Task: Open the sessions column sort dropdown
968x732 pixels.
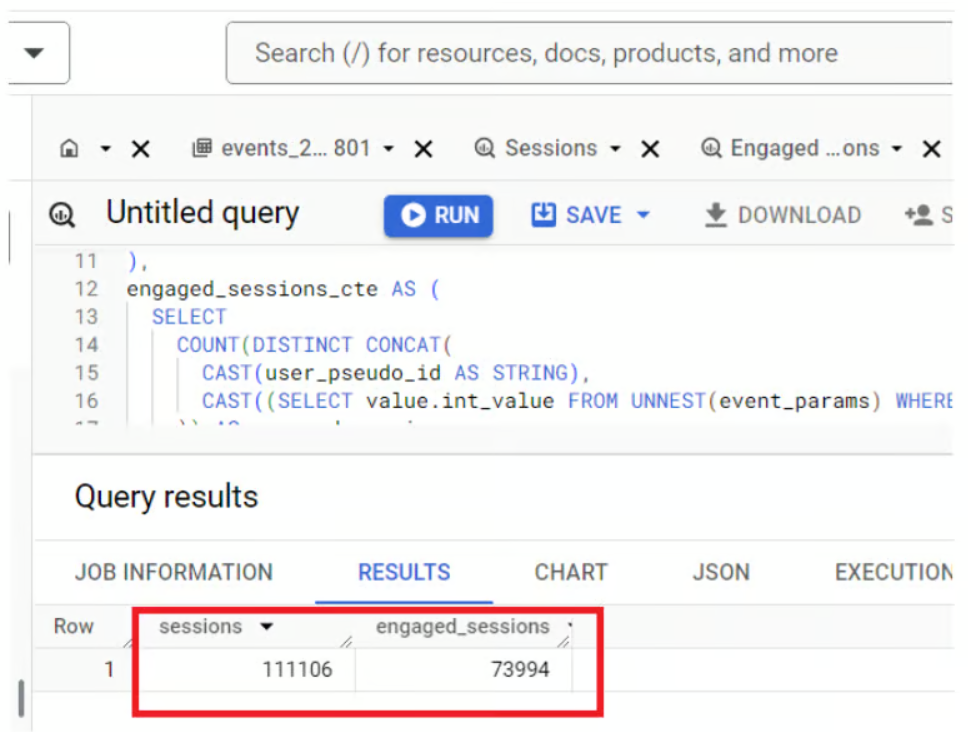Action: pyautogui.click(x=266, y=626)
